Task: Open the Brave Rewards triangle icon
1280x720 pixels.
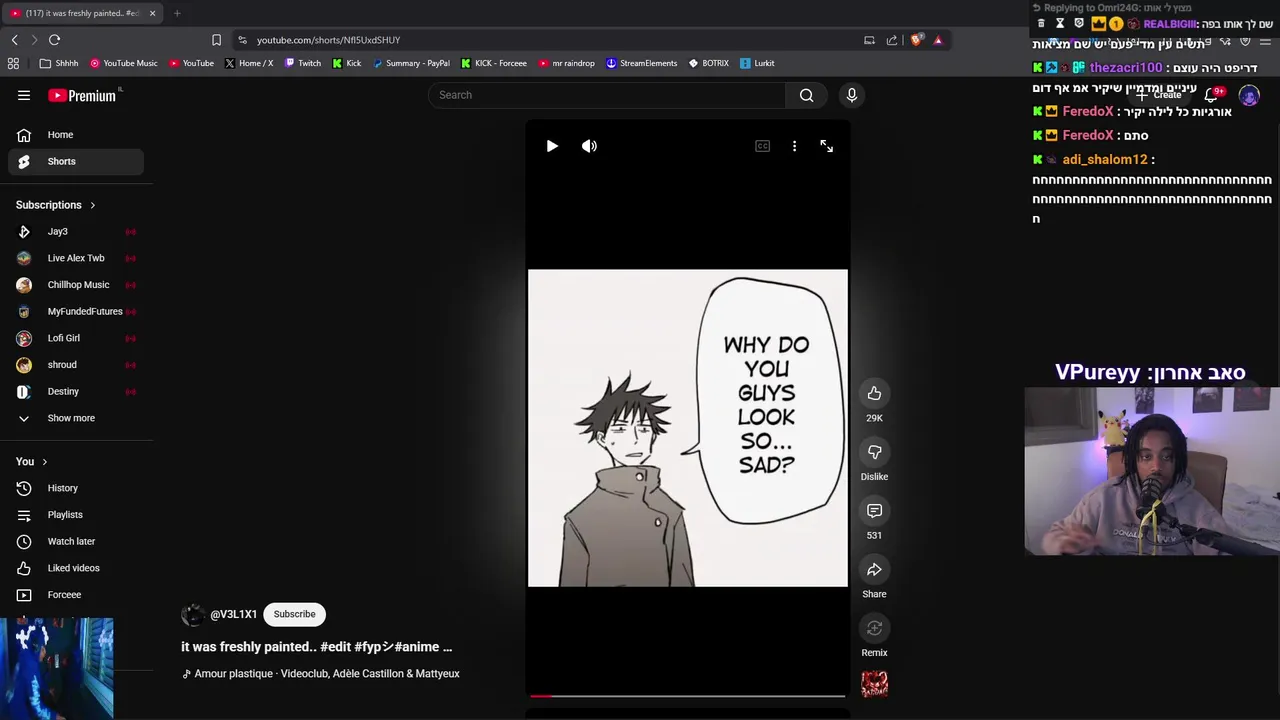Action: click(x=938, y=40)
